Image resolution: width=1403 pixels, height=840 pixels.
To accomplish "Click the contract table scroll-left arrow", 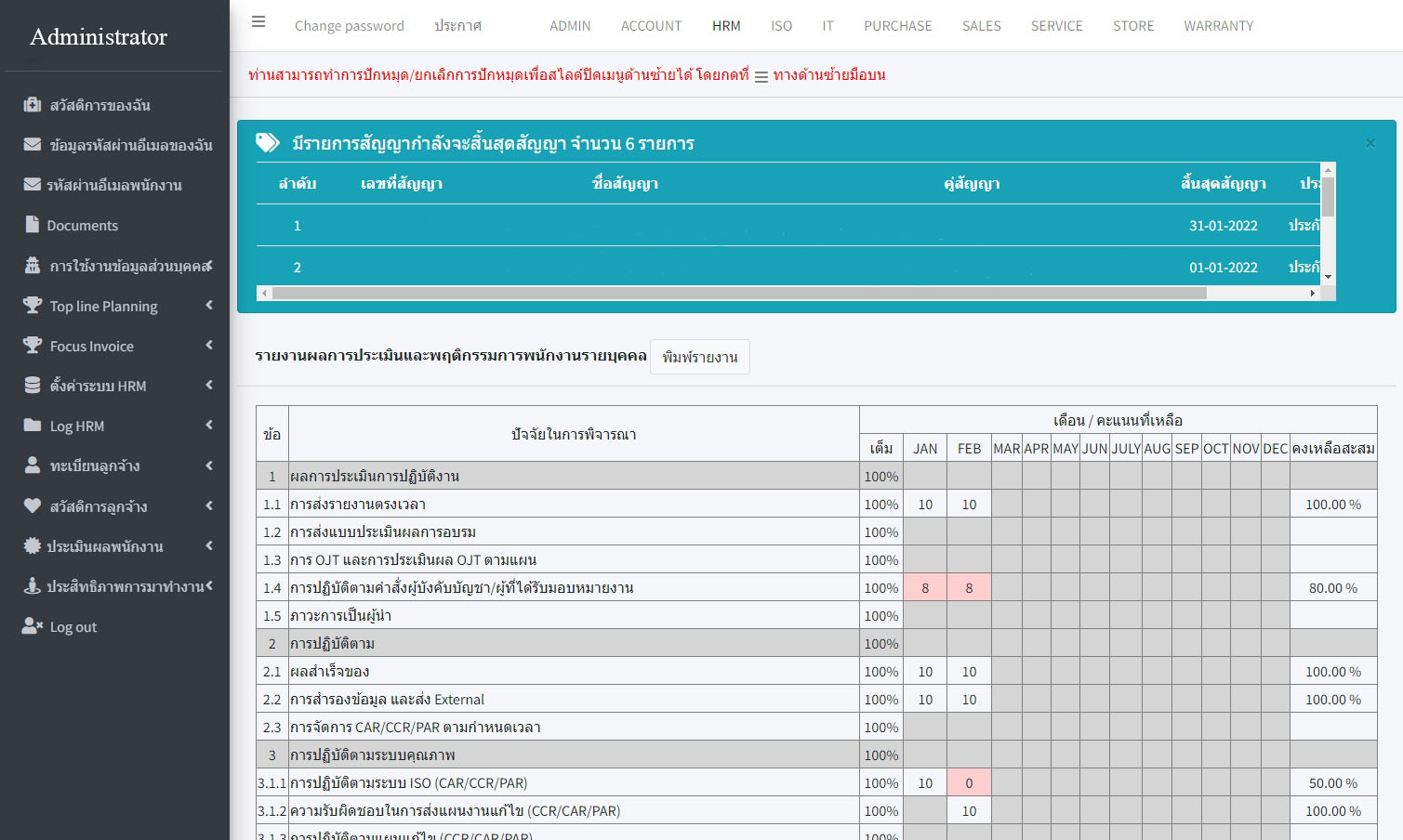I will coord(264,293).
